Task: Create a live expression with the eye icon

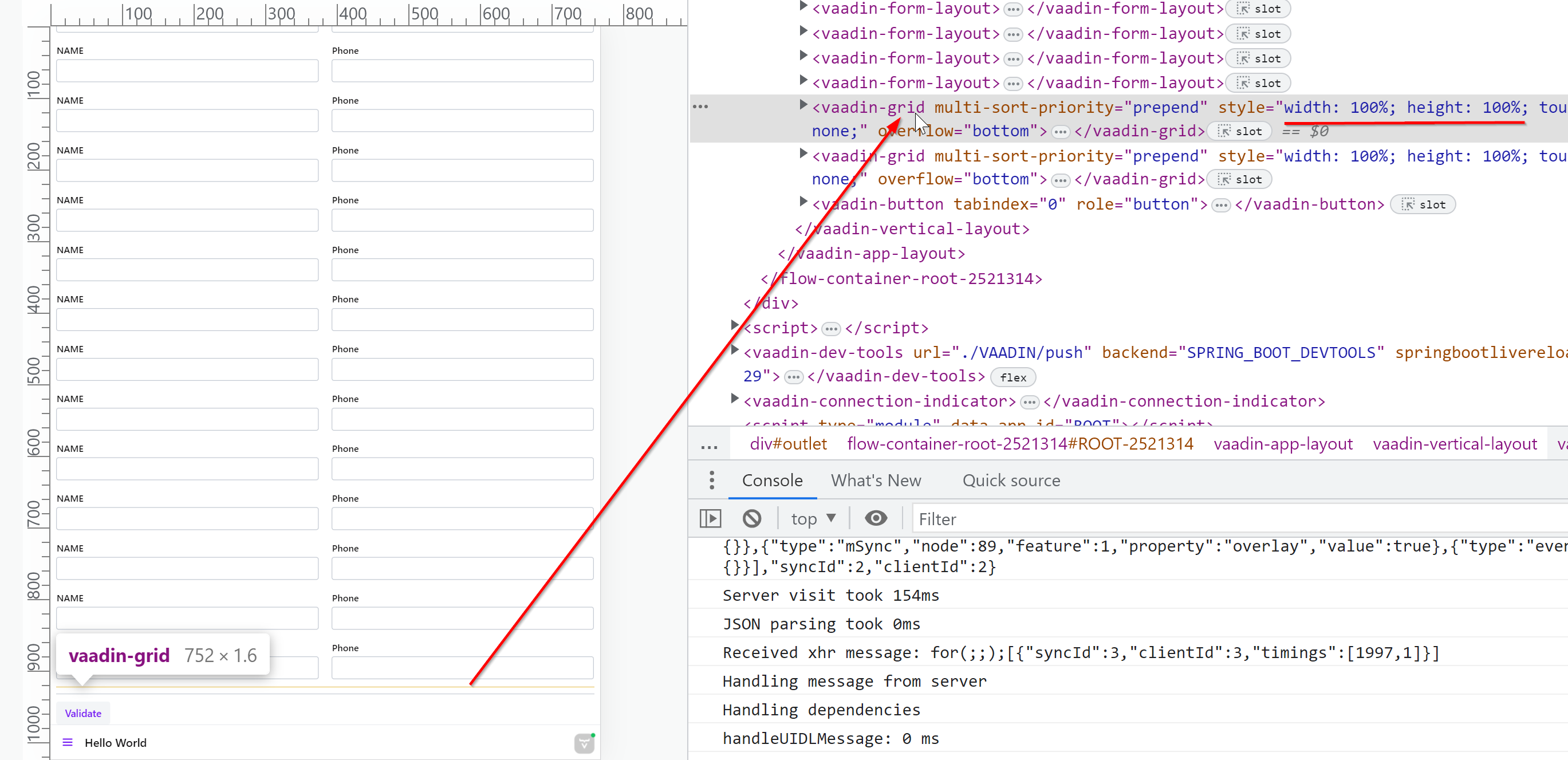Action: tap(876, 518)
